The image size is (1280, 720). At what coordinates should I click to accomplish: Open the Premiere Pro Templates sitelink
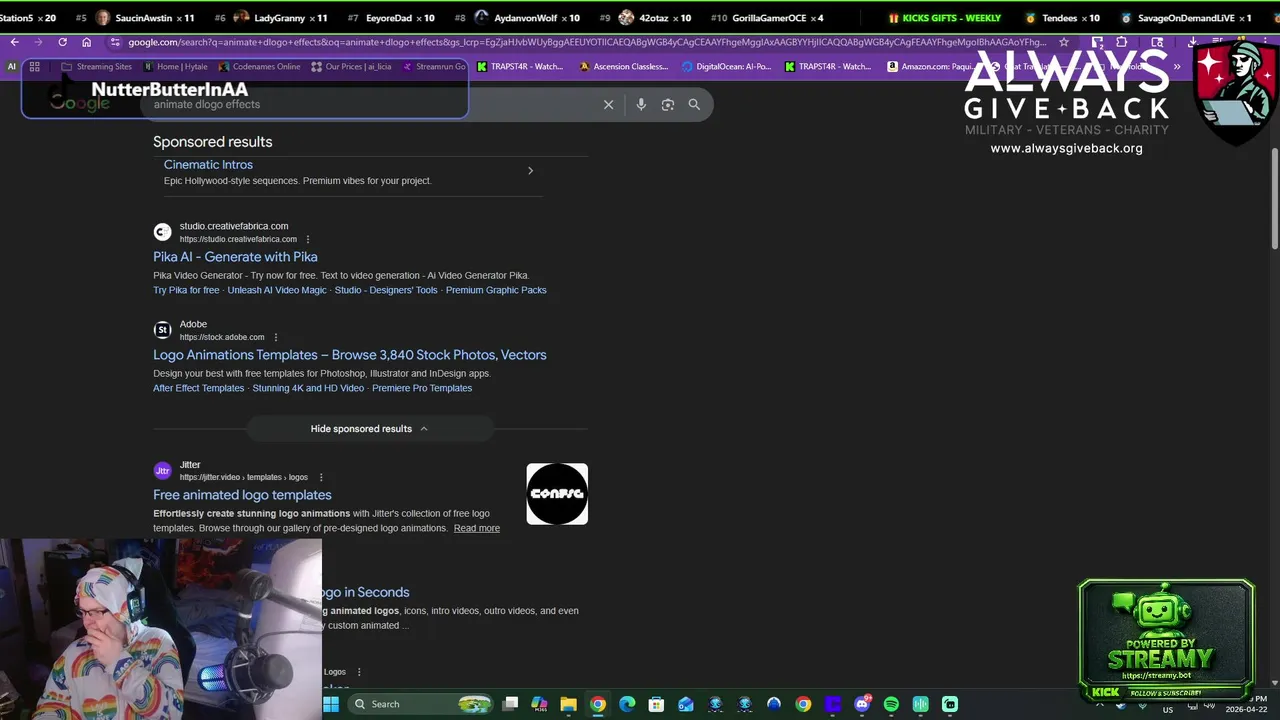coord(422,388)
